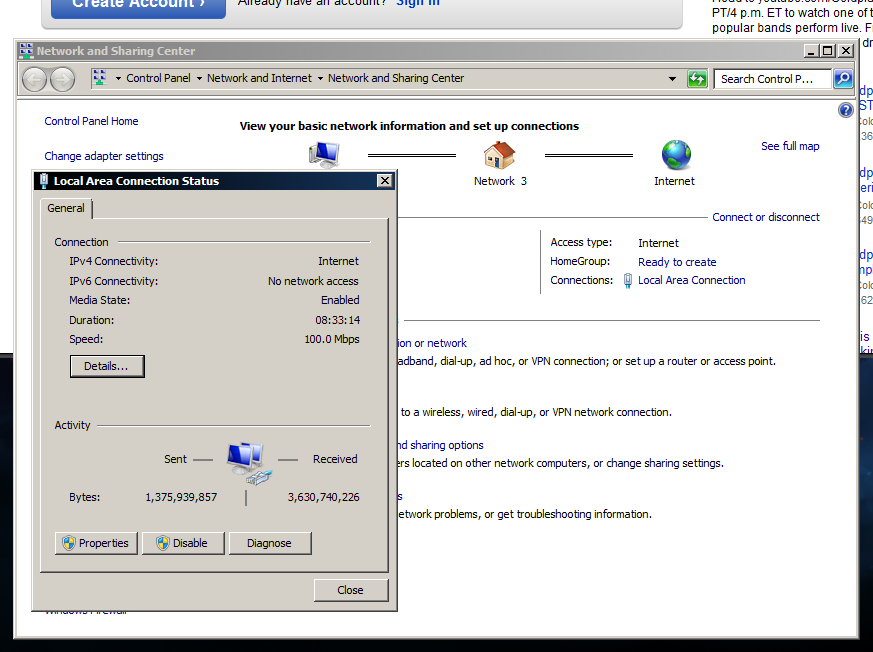Open Help via blue question mark icon

pyautogui.click(x=845, y=110)
